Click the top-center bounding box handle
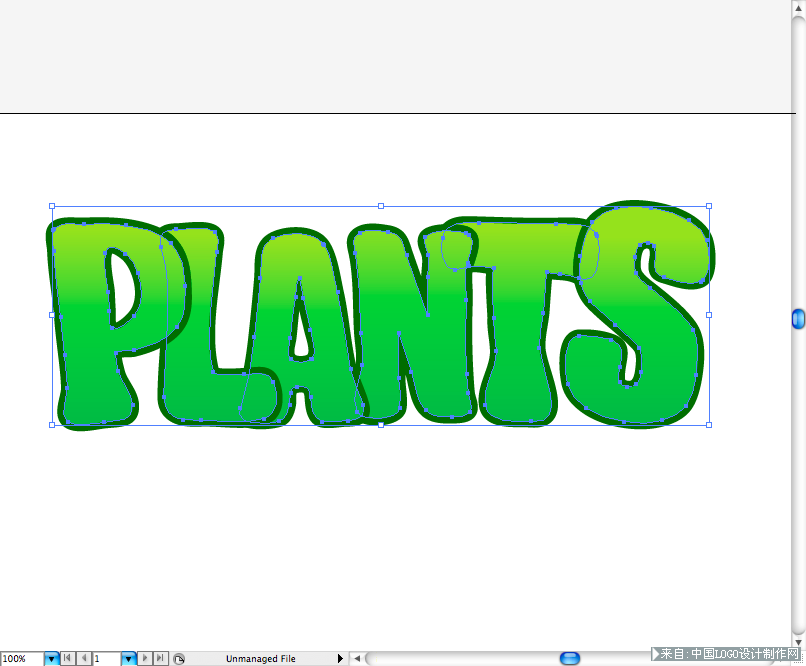 pyautogui.click(x=381, y=206)
